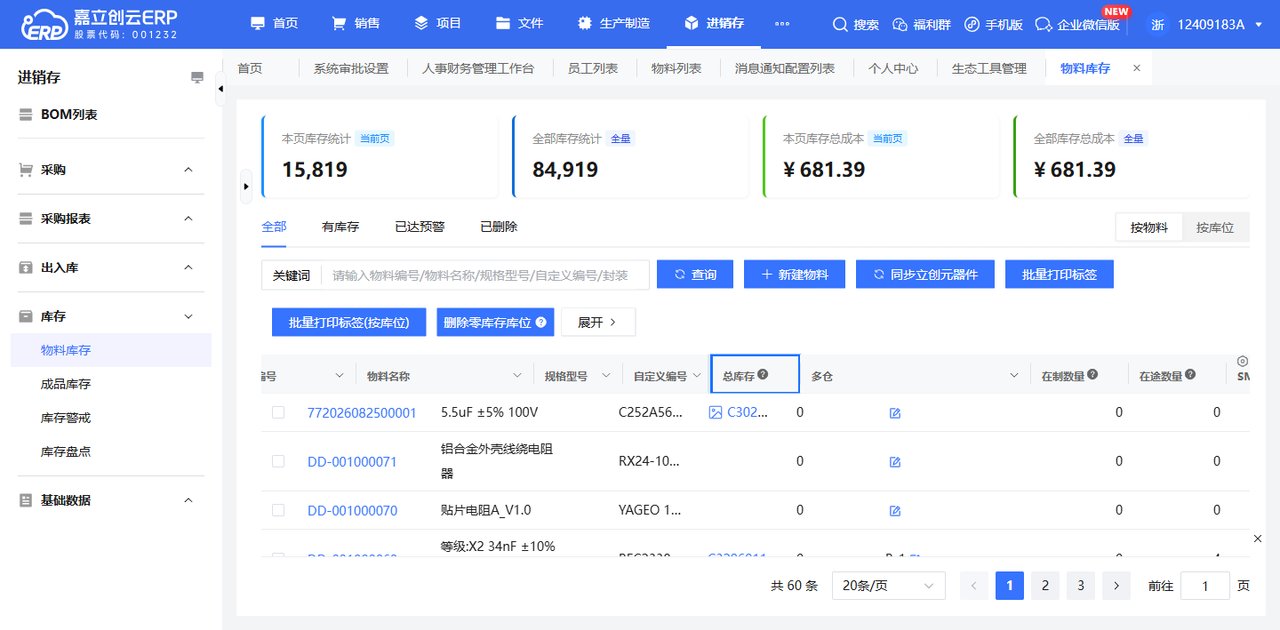Open the 首页 top navigation item
The width and height of the screenshot is (1280, 630).
[x=274, y=23]
